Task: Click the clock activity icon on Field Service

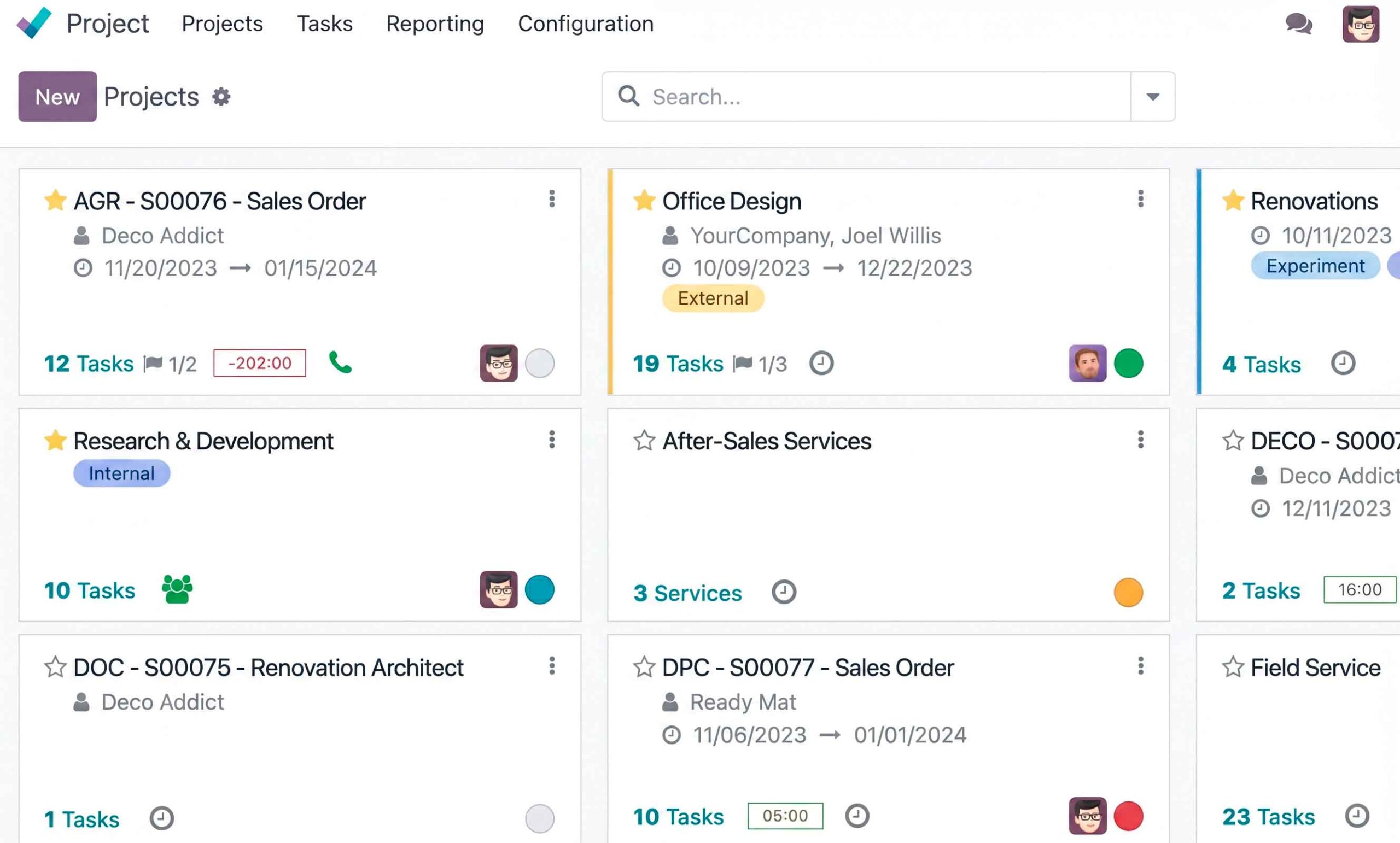Action: (x=1357, y=816)
